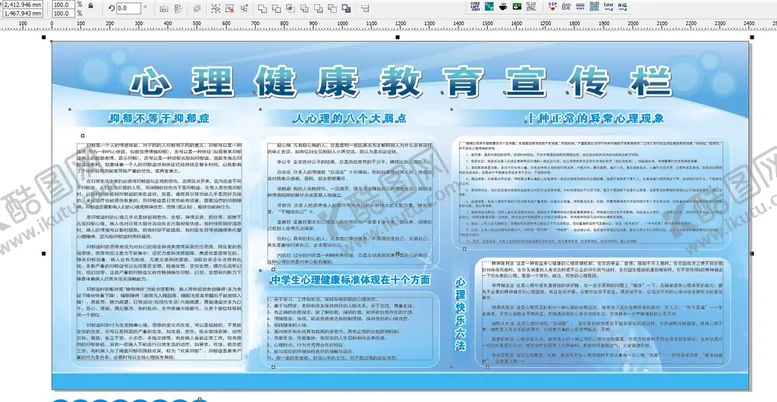Toggle the lock ratio padlock

pos(90,6)
